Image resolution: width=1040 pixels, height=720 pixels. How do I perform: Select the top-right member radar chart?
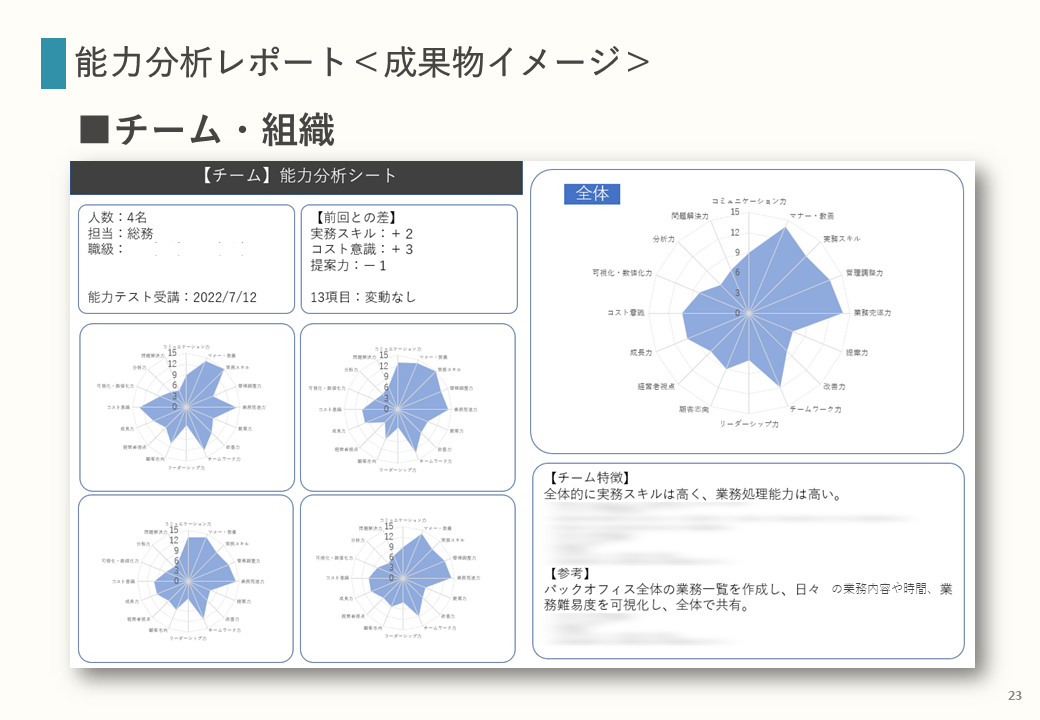pos(408,407)
